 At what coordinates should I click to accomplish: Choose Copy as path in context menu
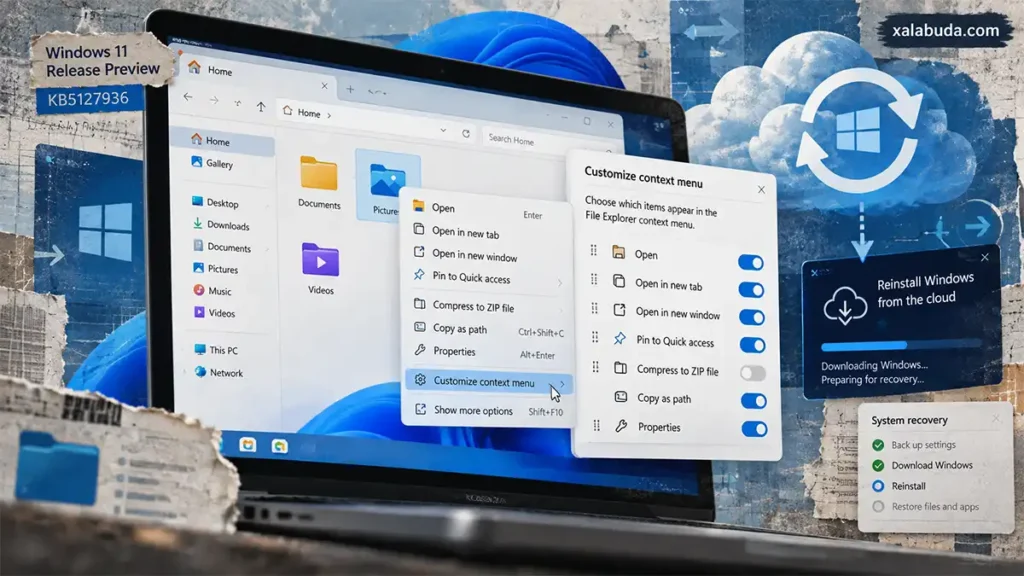point(488,330)
